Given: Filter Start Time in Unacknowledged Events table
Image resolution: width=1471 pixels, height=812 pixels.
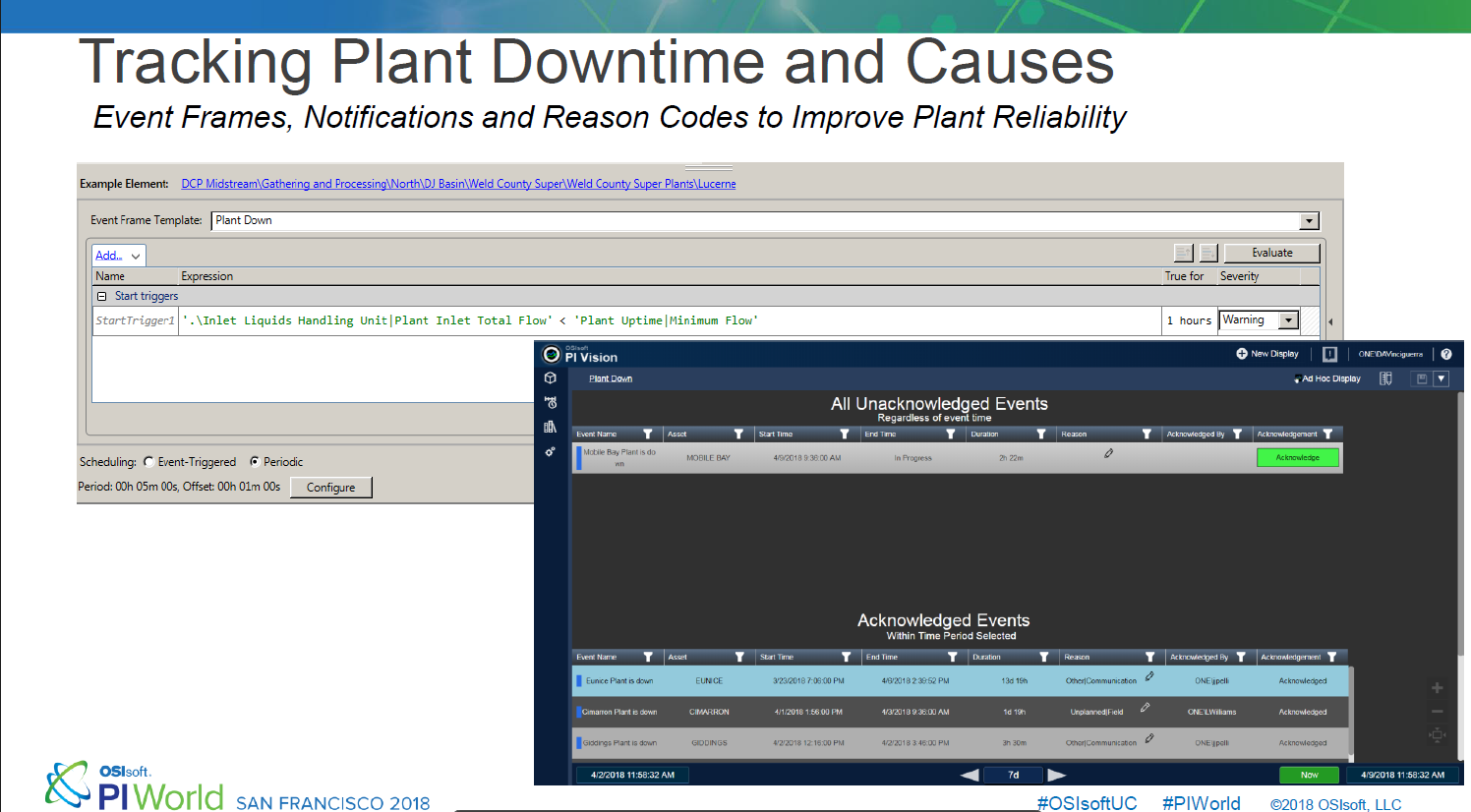Looking at the screenshot, I should tap(844, 434).
